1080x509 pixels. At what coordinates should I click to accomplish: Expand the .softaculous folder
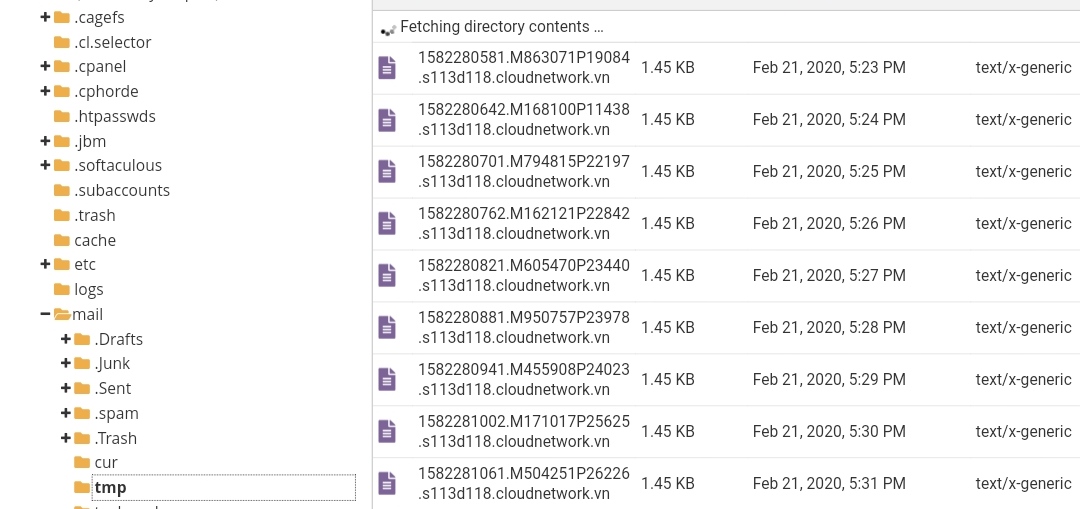pyautogui.click(x=45, y=165)
